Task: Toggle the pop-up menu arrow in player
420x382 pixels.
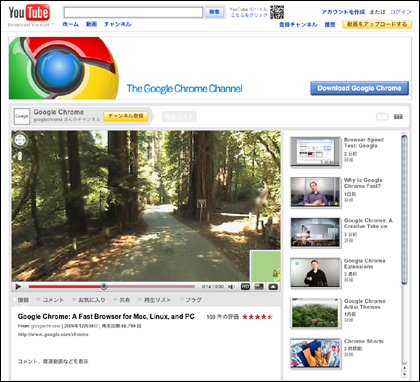Action: (273, 287)
